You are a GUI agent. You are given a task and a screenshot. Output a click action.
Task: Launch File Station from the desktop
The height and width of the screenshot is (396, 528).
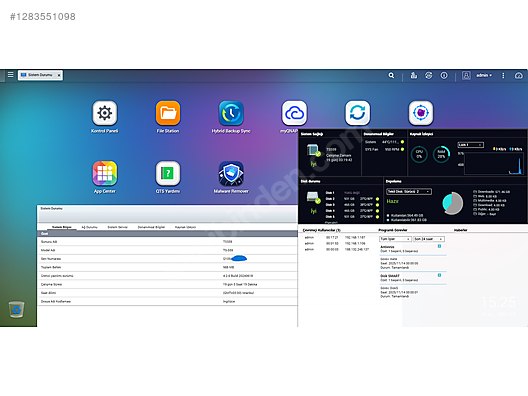[168, 113]
